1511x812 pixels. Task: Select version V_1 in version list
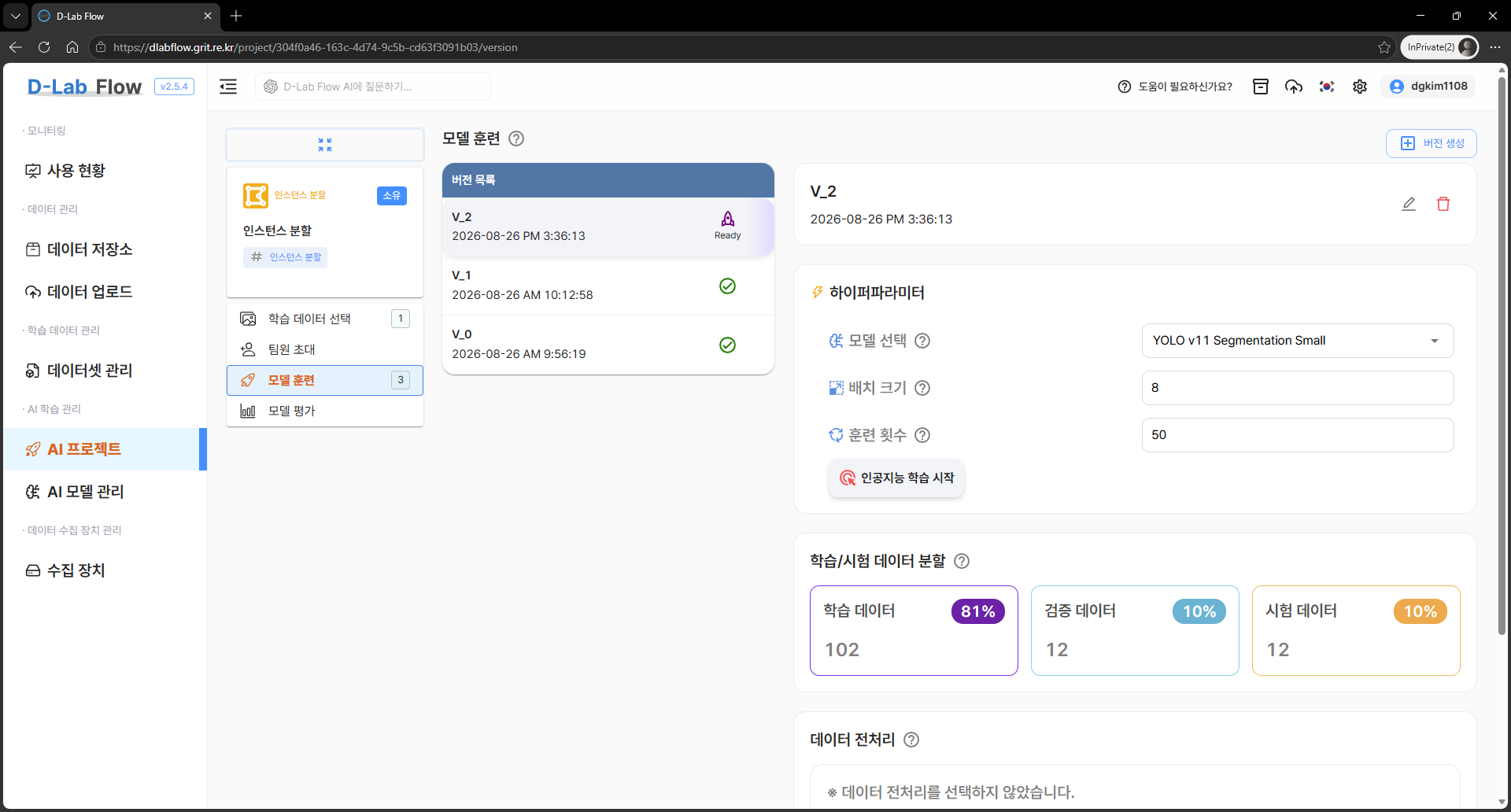(x=608, y=286)
